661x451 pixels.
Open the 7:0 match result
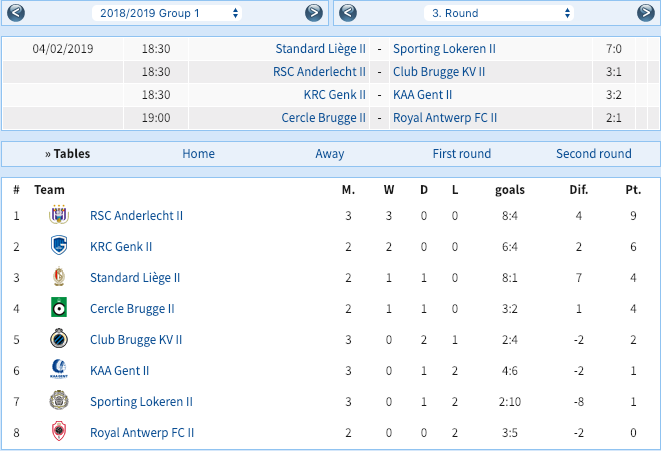[x=613, y=49]
